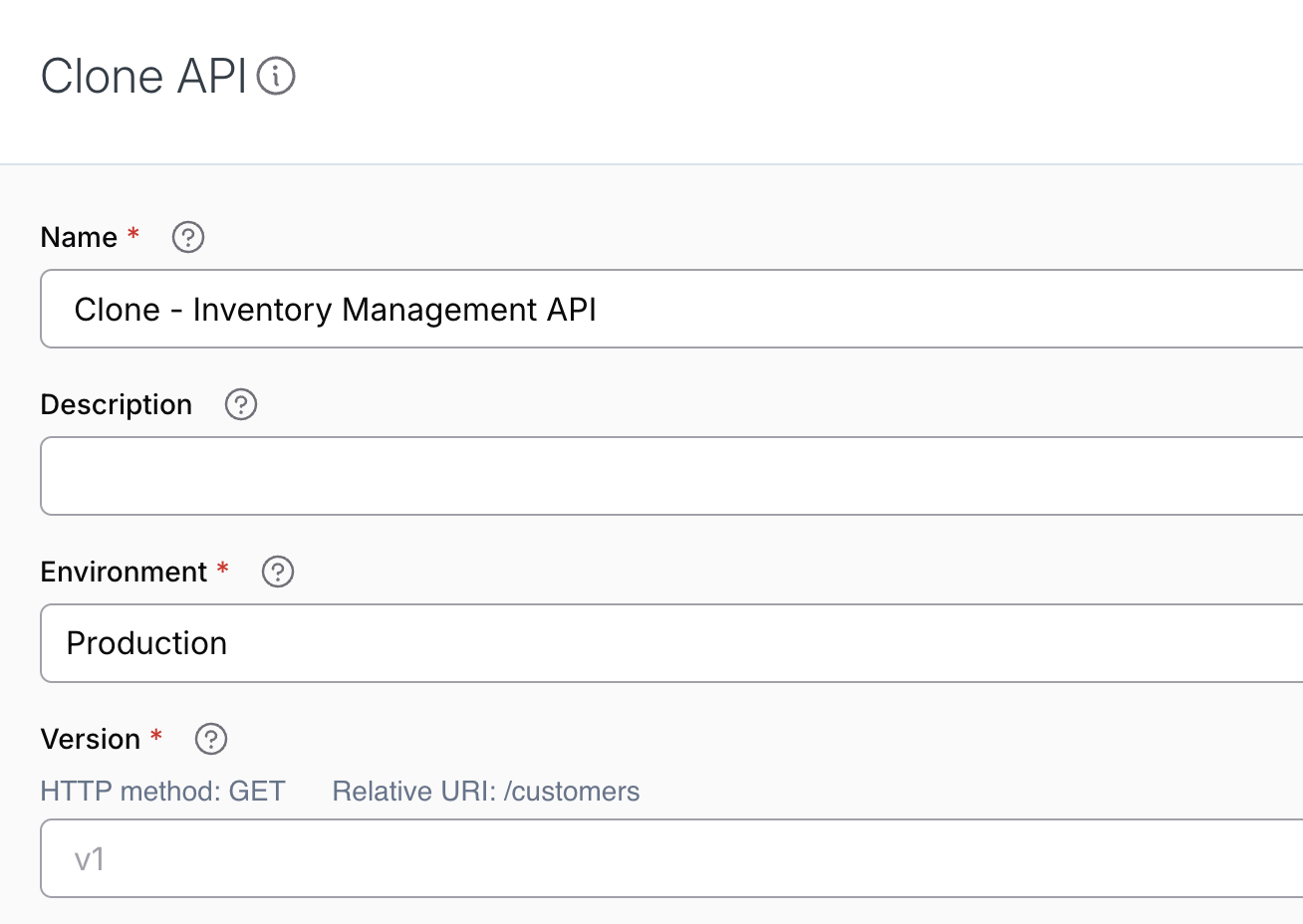The width and height of the screenshot is (1303, 924).
Task: Open the info icon beside Clone API title
Action: (x=276, y=76)
